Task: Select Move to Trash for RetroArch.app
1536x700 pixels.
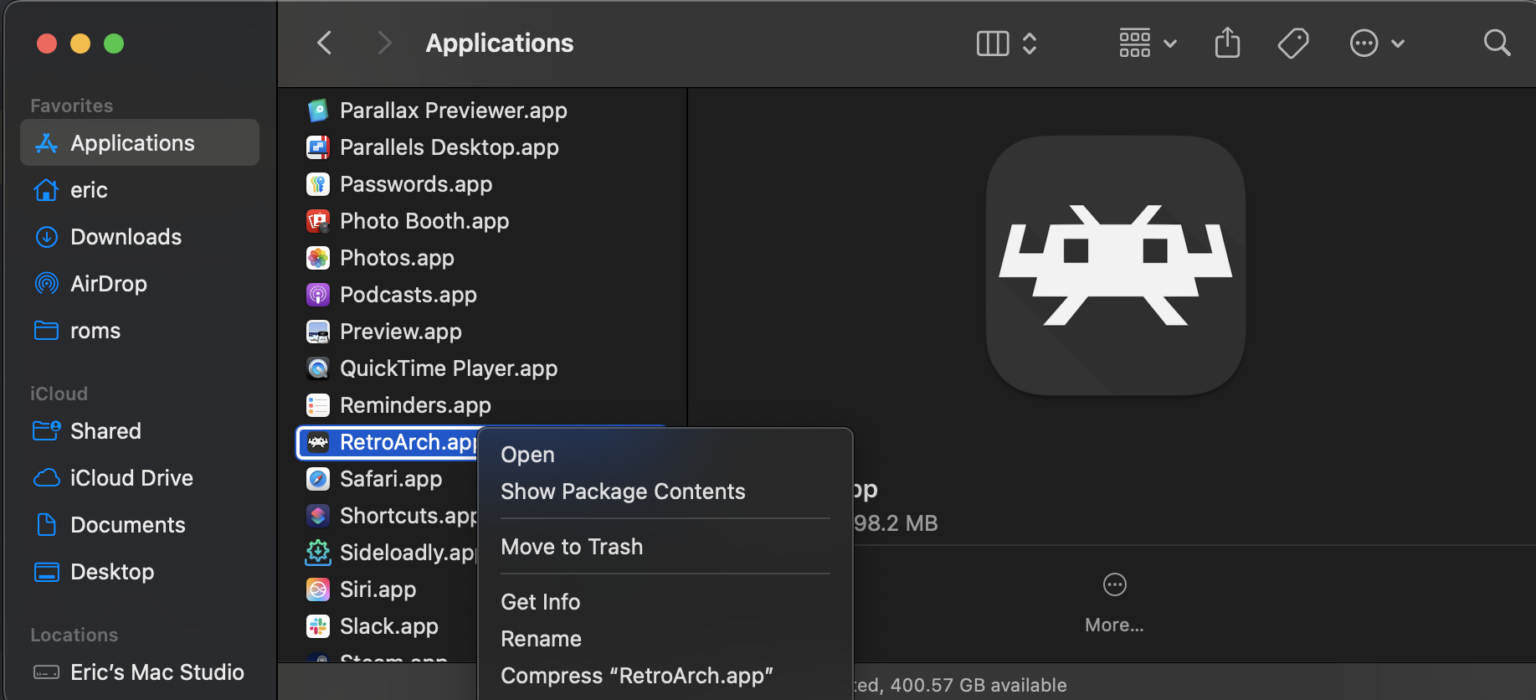Action: [572, 547]
